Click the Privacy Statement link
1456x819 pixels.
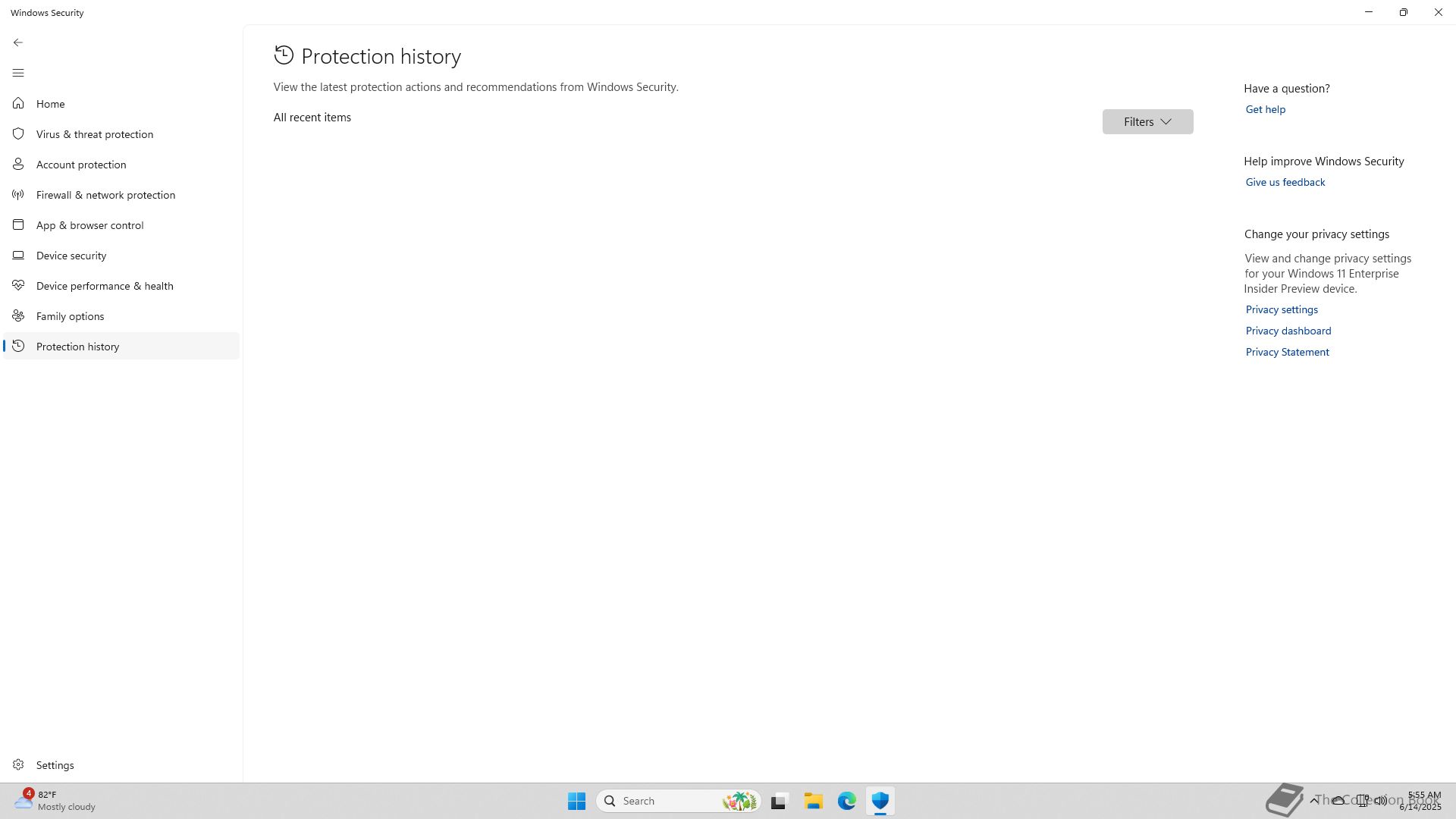[x=1287, y=352]
